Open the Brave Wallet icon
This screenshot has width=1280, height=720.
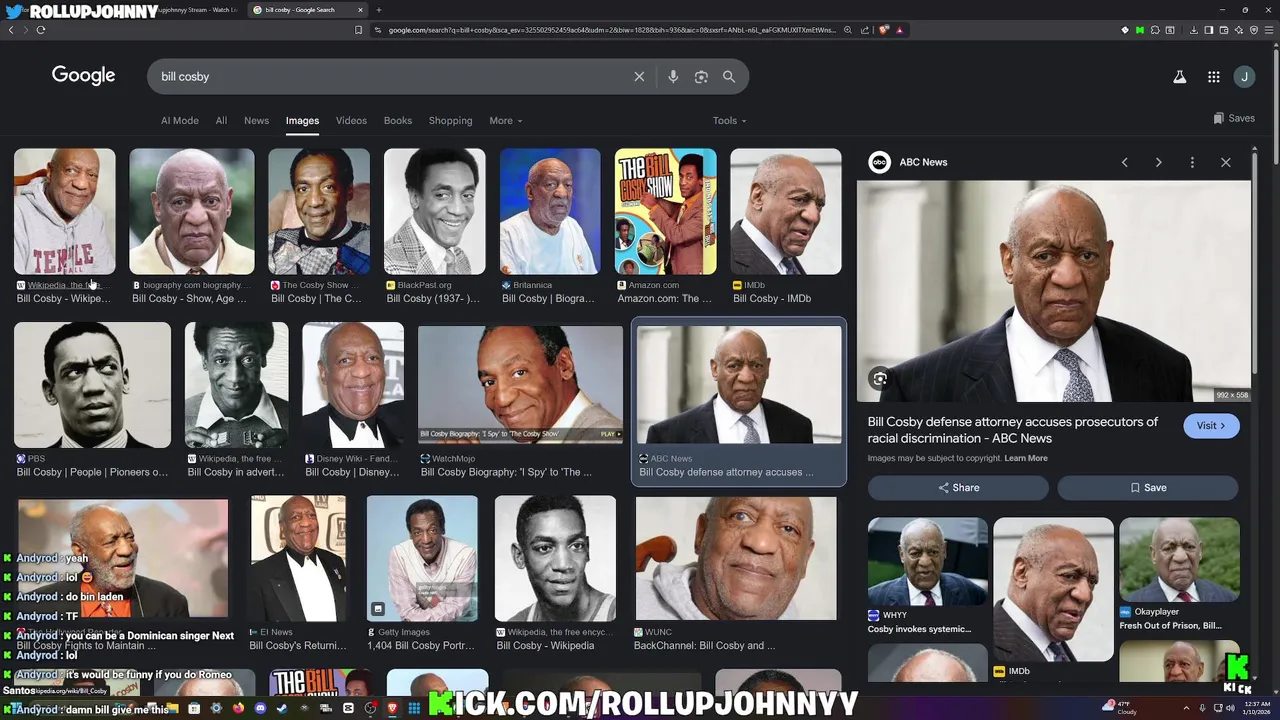pos(1223,30)
